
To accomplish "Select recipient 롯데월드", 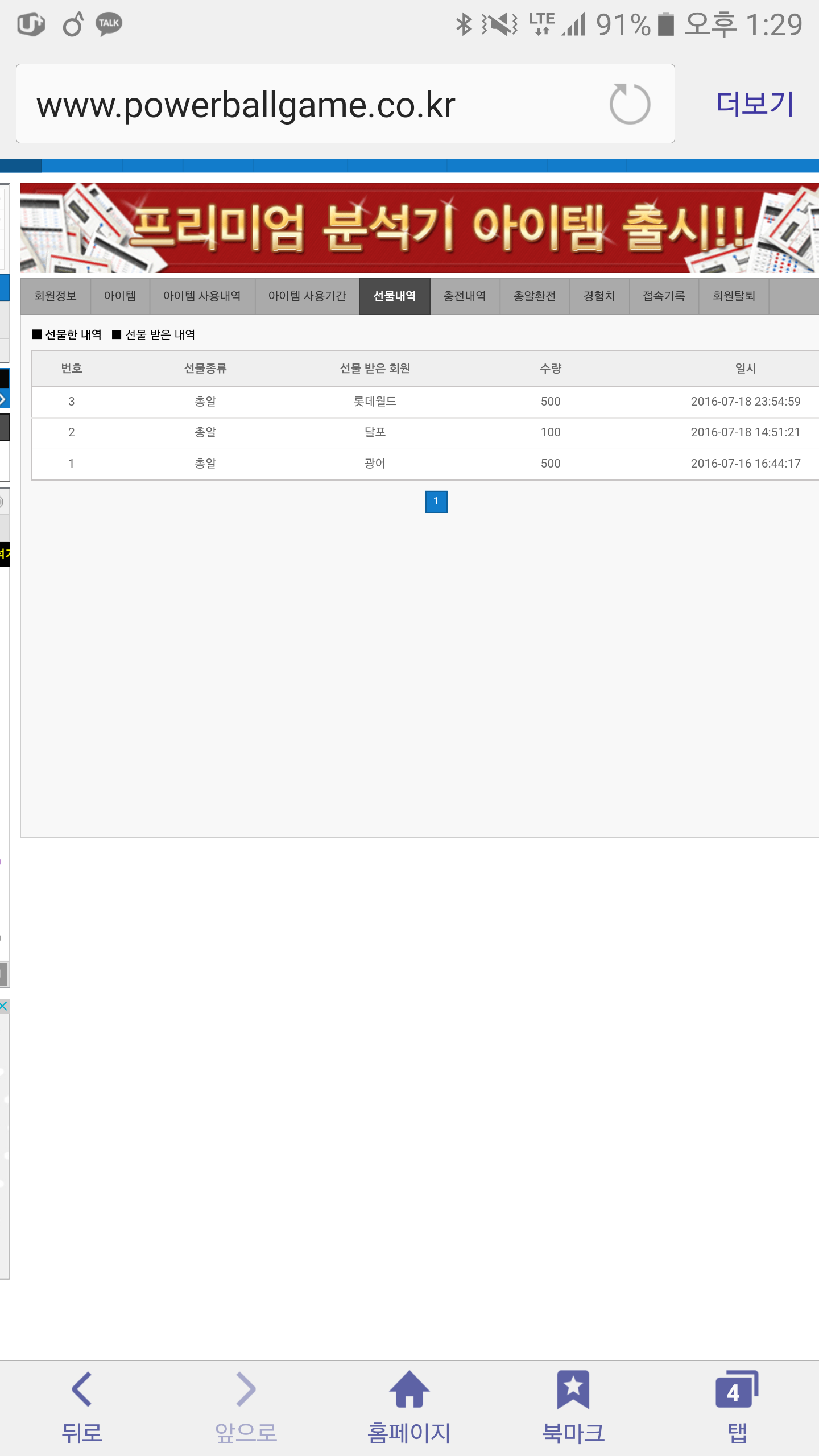I will 375,402.
